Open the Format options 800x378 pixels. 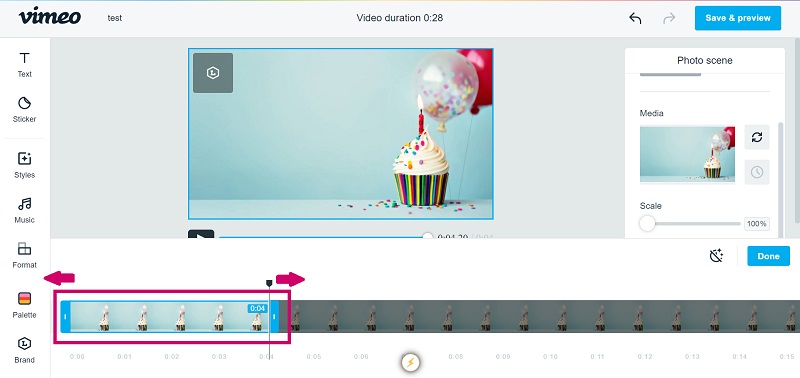(x=24, y=256)
